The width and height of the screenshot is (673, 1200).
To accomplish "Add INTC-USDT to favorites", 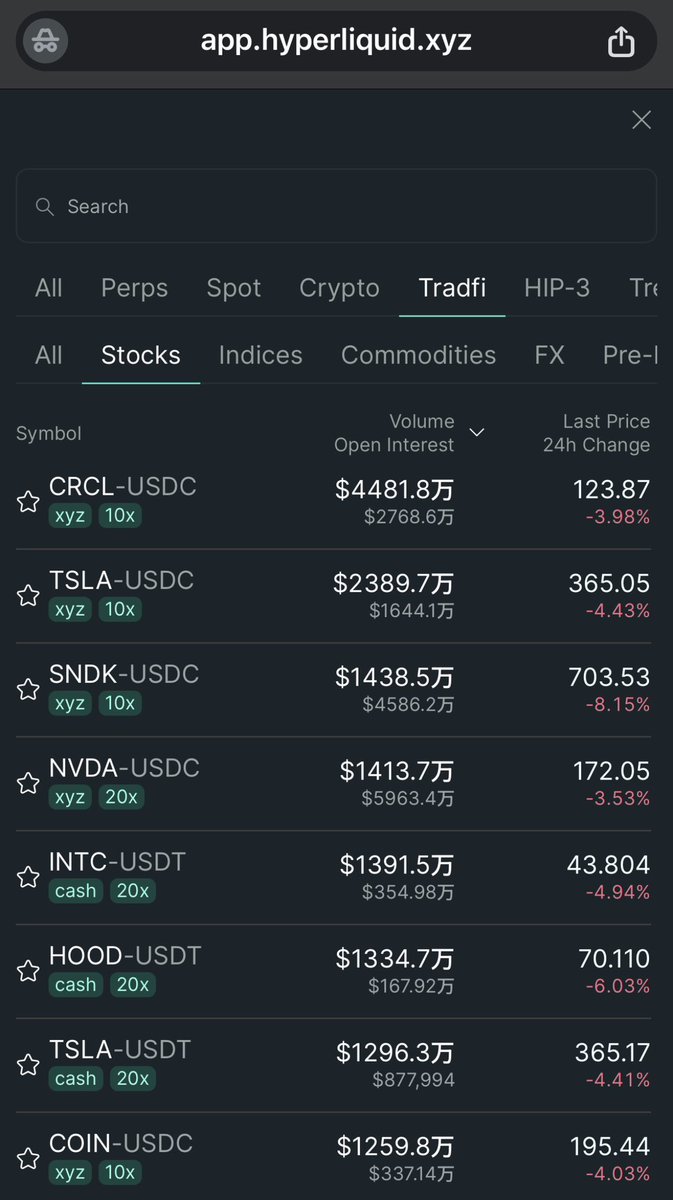I will 28,878.
